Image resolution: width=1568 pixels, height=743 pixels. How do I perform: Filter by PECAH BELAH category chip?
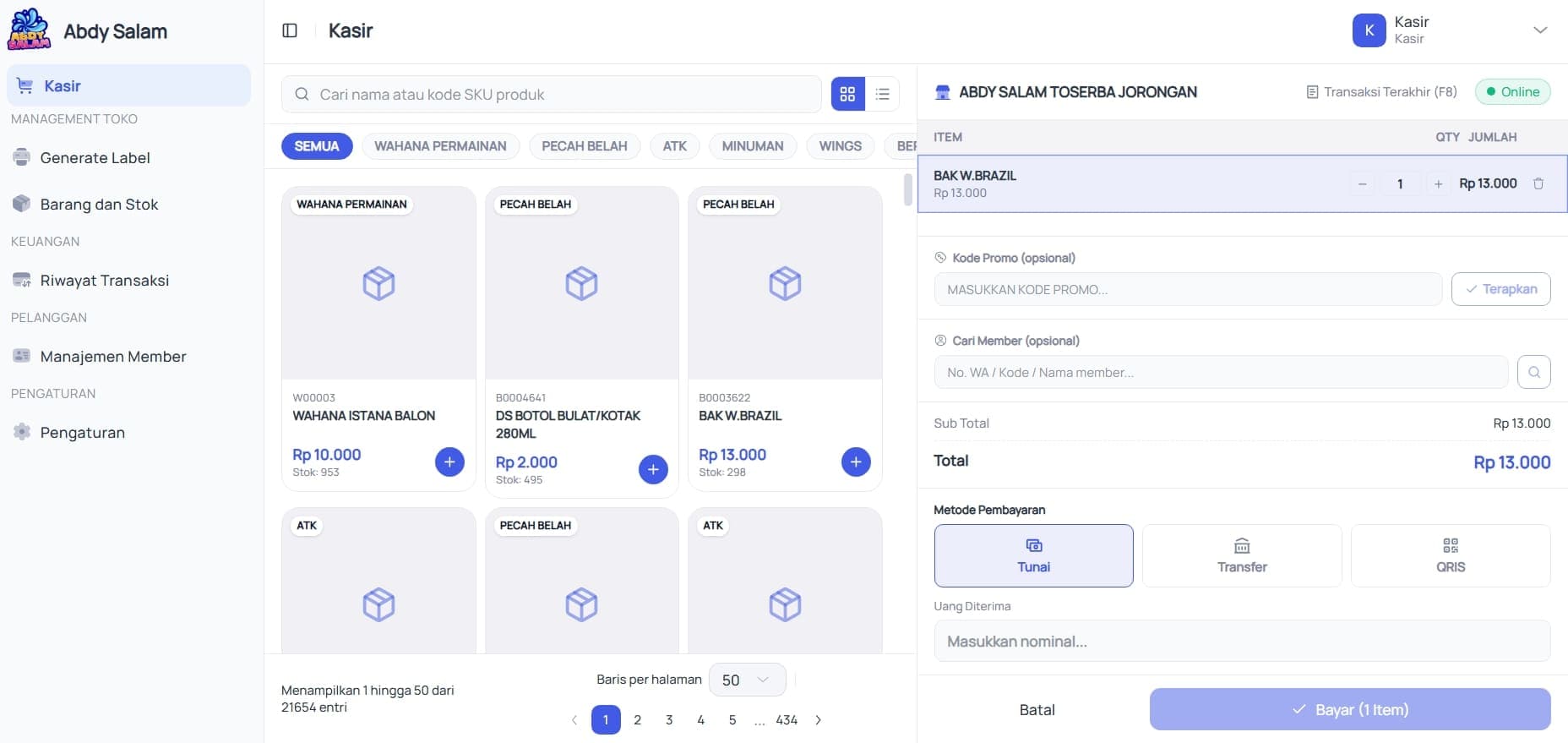point(585,145)
